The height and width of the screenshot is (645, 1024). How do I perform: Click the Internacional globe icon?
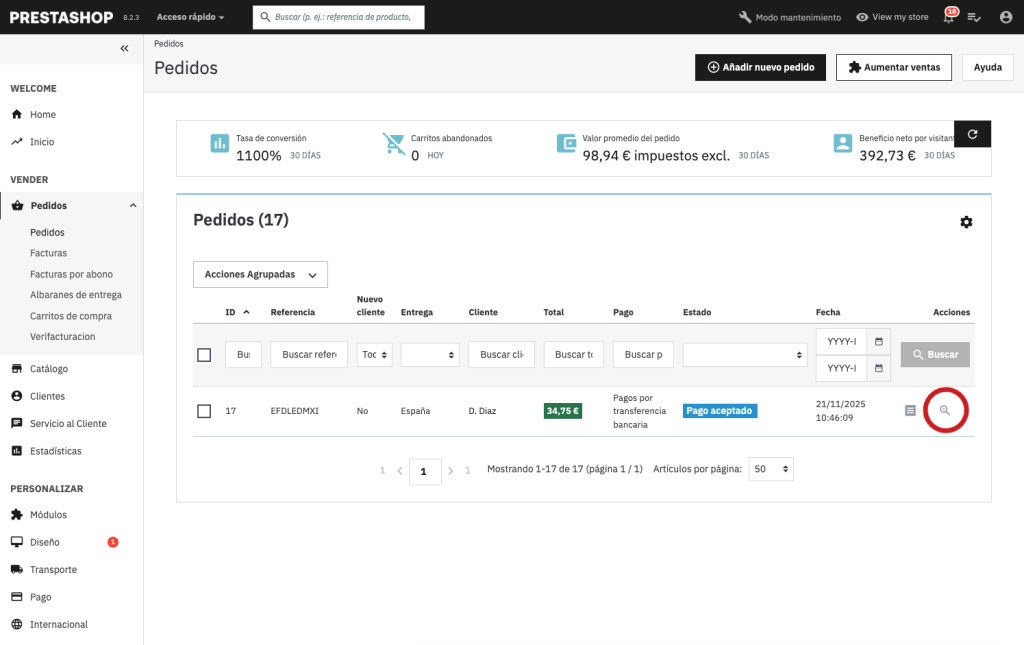click(x=17, y=624)
